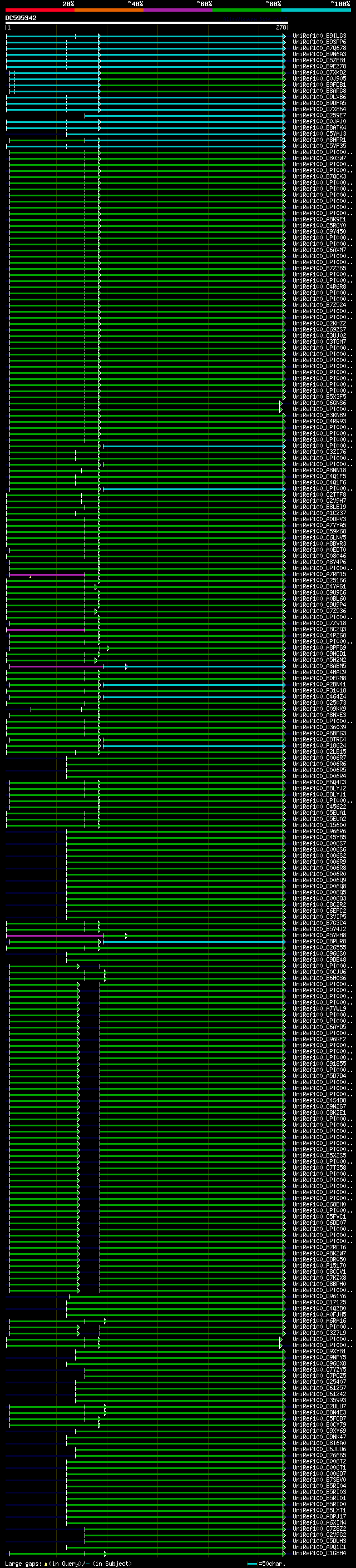Viewport: 356px width, 1568px height.
Task: Click the cyan ~100% legend color bar
Action: [316, 10]
